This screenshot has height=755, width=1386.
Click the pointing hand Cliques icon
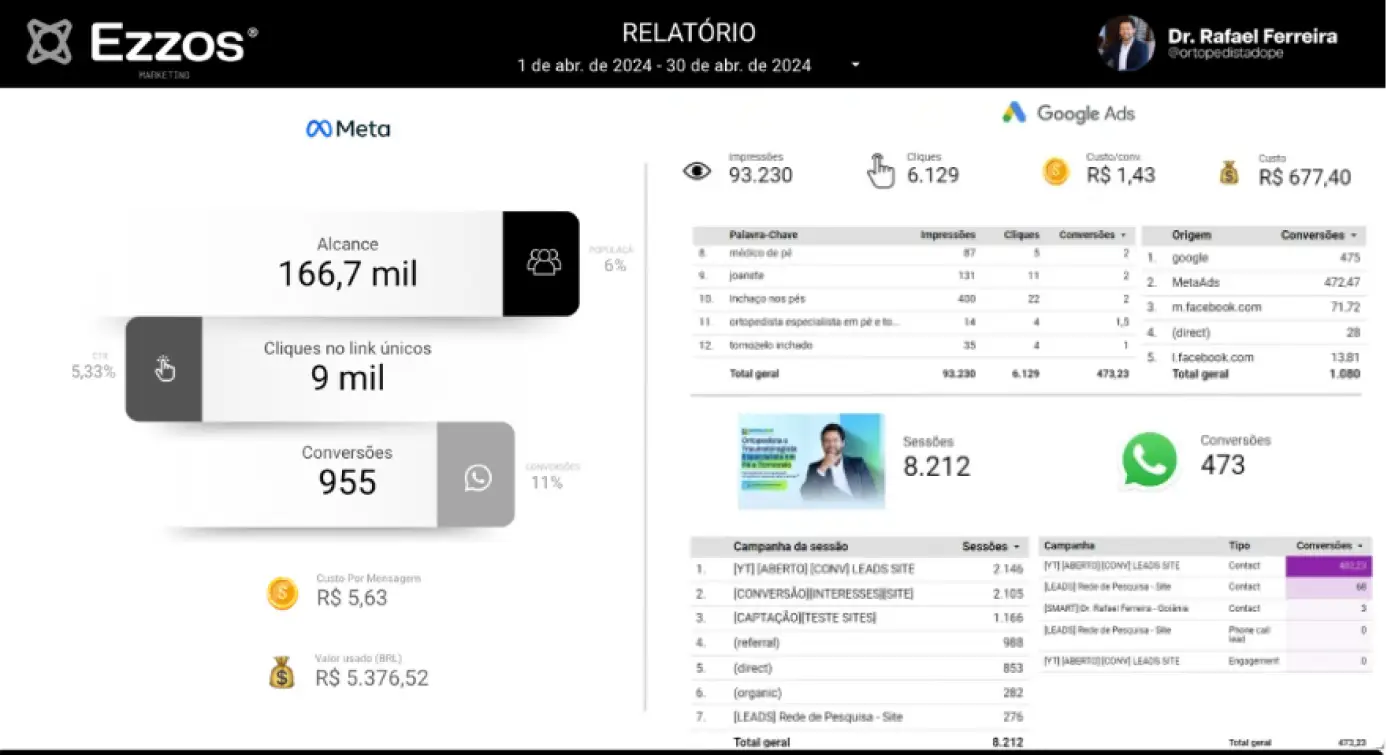tap(880, 171)
